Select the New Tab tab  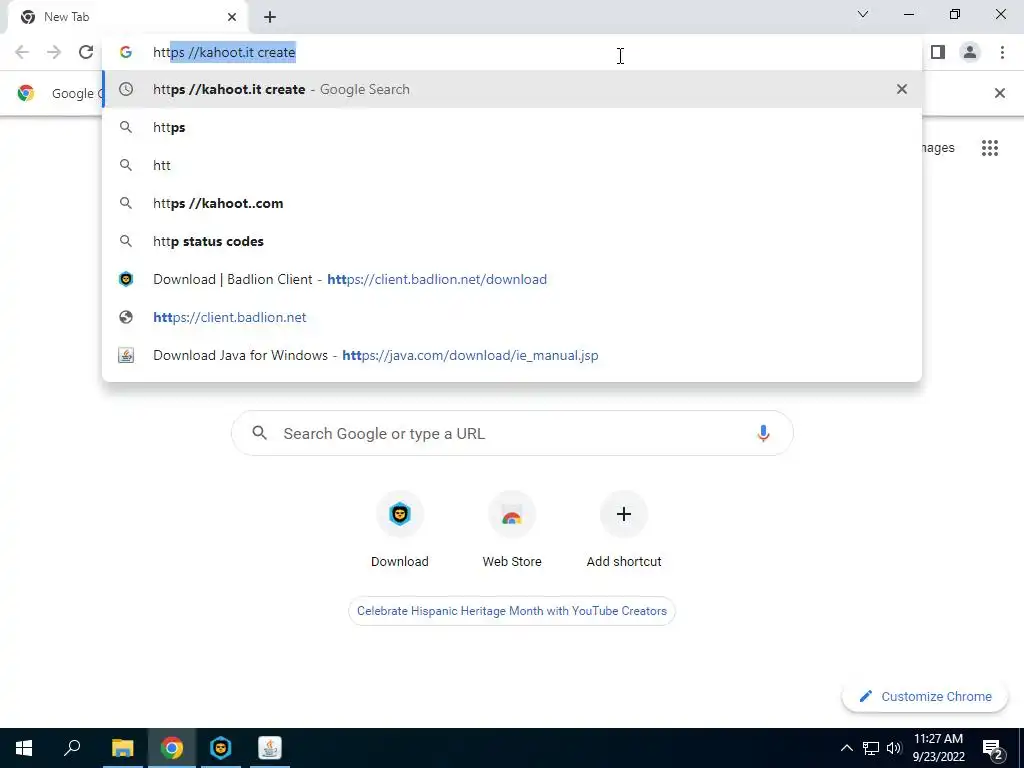pyautogui.click(x=129, y=17)
